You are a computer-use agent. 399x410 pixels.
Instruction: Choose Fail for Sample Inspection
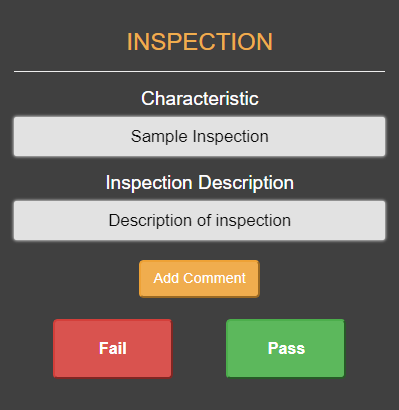(113, 349)
